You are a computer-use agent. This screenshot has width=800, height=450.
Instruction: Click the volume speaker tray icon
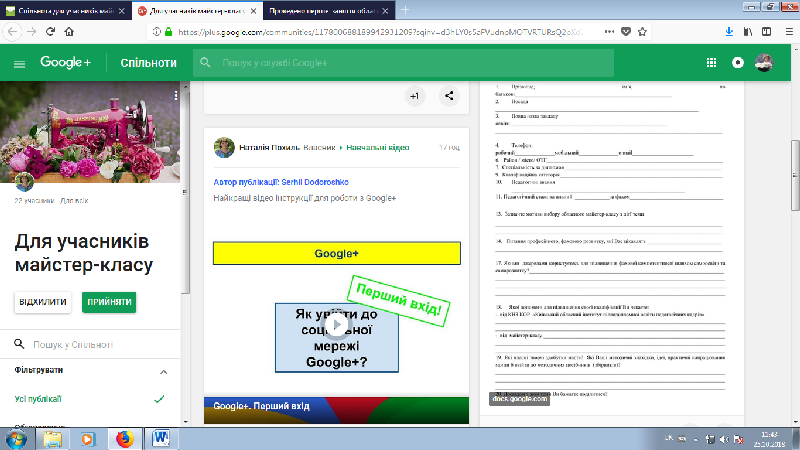click(723, 439)
